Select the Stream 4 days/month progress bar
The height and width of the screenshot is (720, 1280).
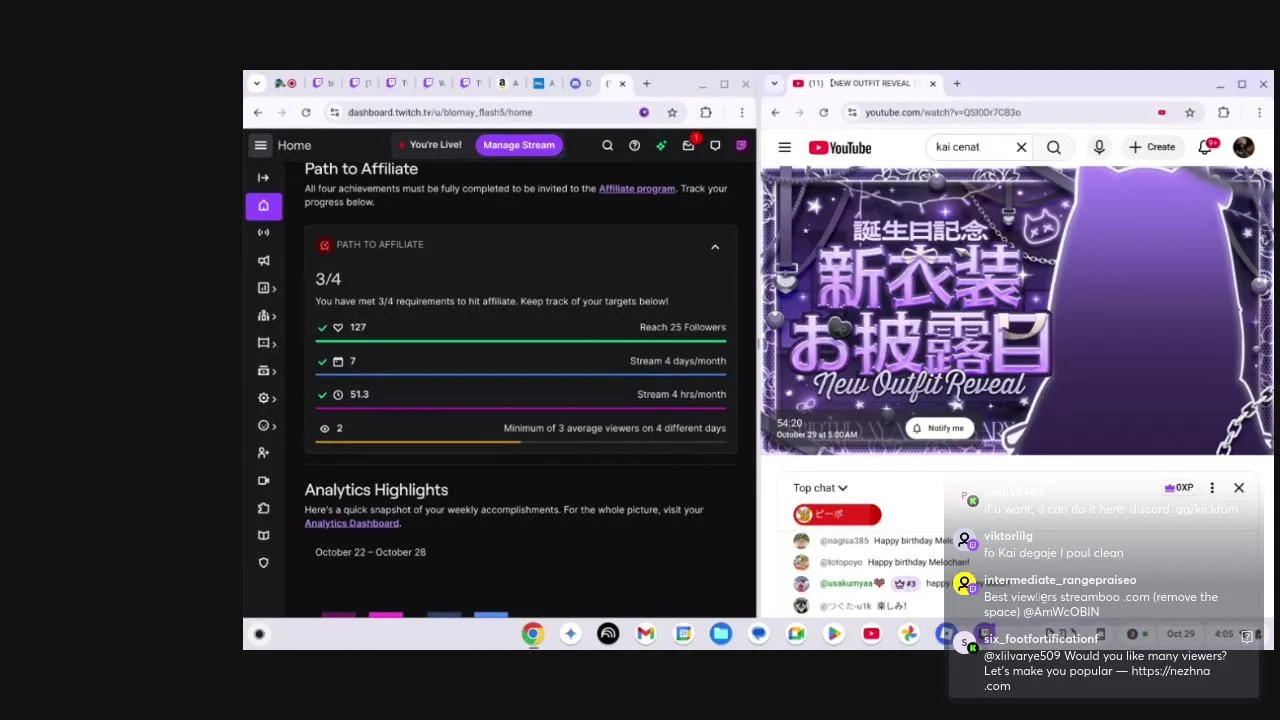coord(521,374)
